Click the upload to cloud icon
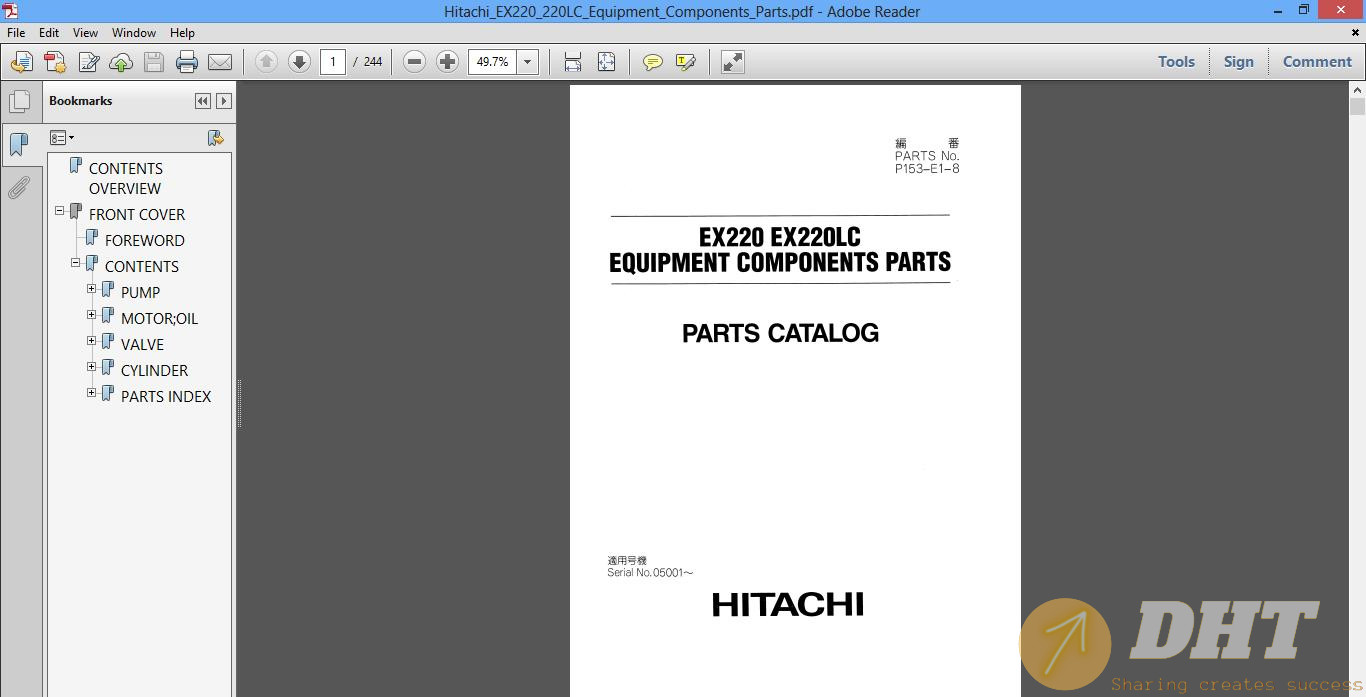Image resolution: width=1366 pixels, height=697 pixels. point(121,62)
